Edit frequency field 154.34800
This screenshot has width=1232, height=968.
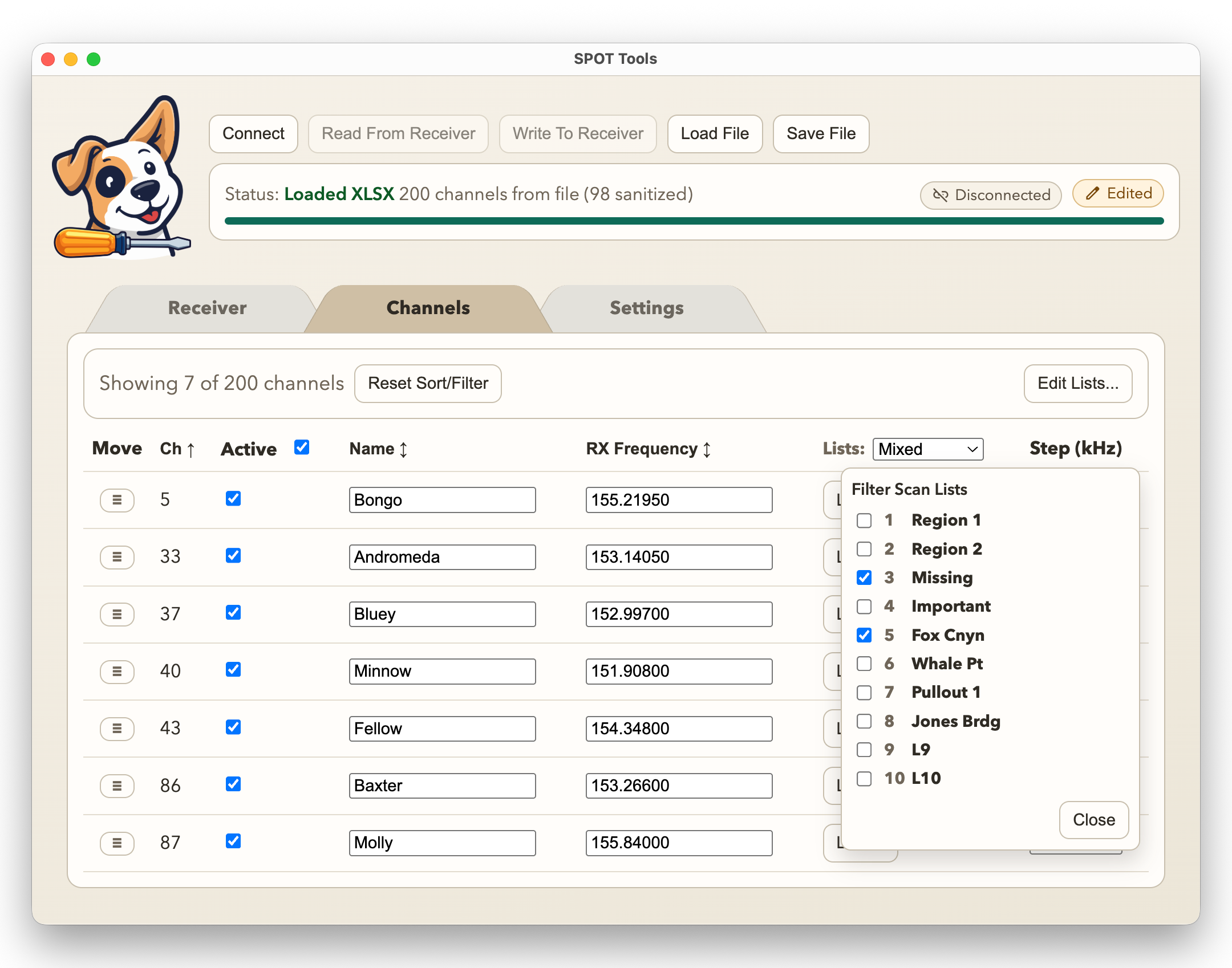coord(679,729)
